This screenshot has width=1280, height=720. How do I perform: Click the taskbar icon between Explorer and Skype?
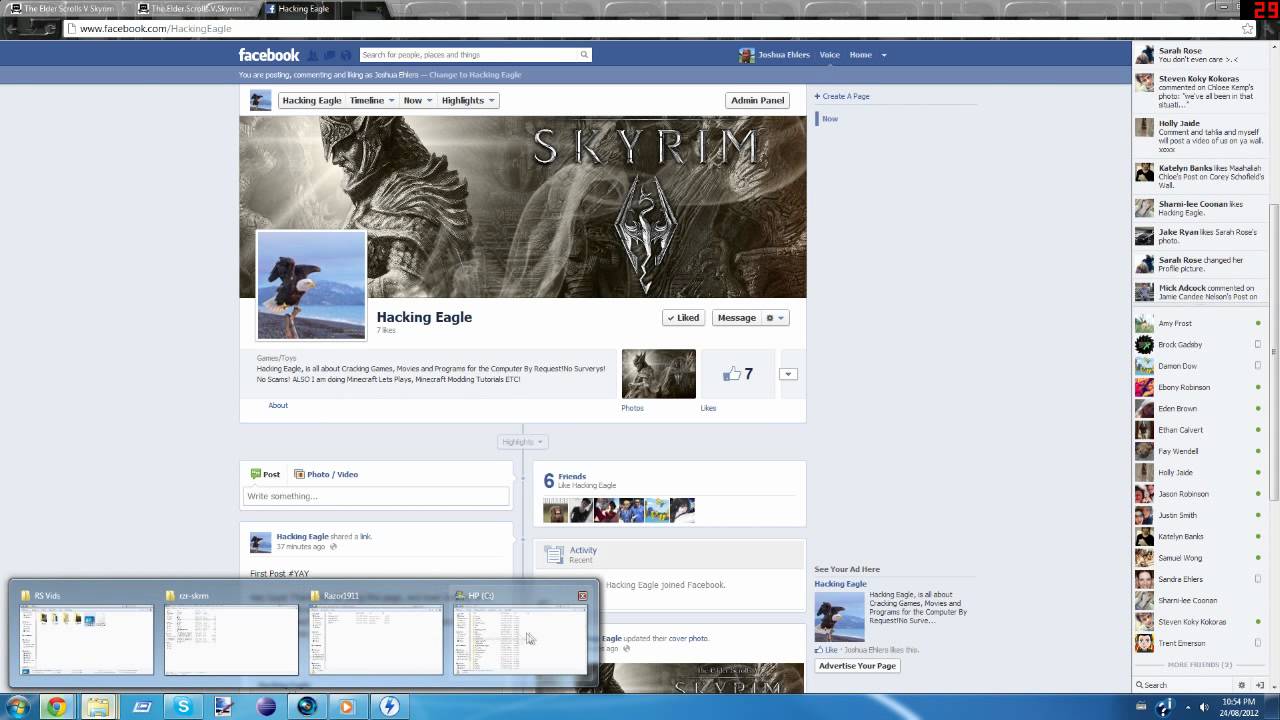[x=141, y=707]
